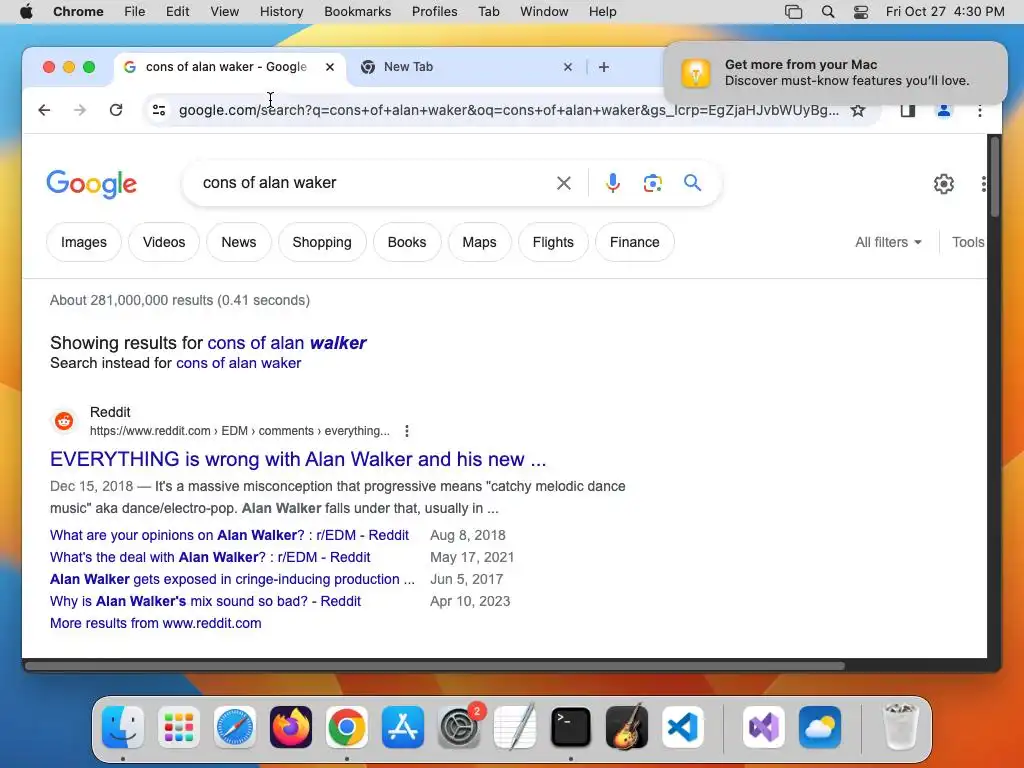1024x768 pixels.
Task: Open Spotlight search in menu bar
Action: coord(827,12)
